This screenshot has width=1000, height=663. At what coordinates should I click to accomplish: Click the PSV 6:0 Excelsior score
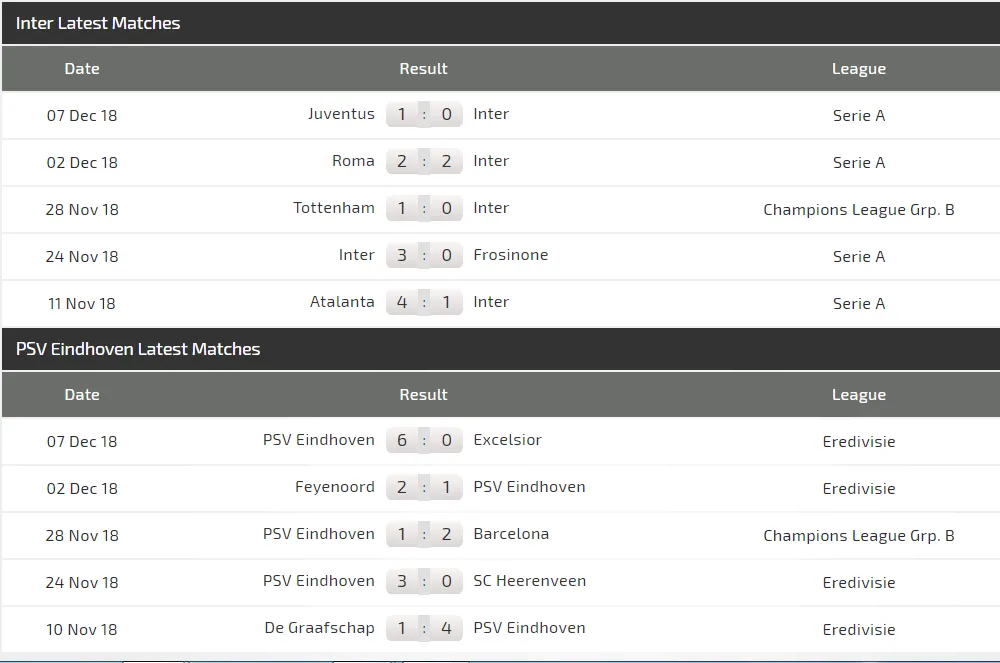pyautogui.click(x=424, y=440)
